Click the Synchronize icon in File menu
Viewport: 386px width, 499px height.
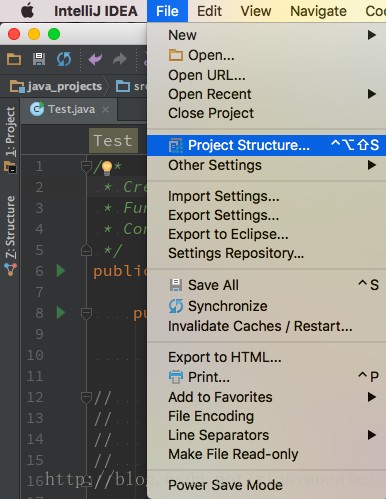(176, 306)
